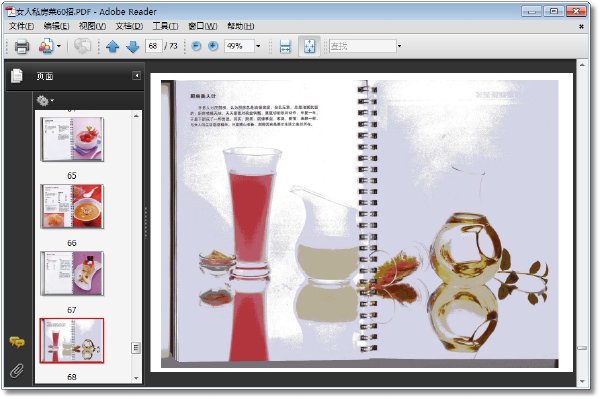600x399 pixels.
Task: Open the thumbnail options gear menu
Action: [x=45, y=101]
